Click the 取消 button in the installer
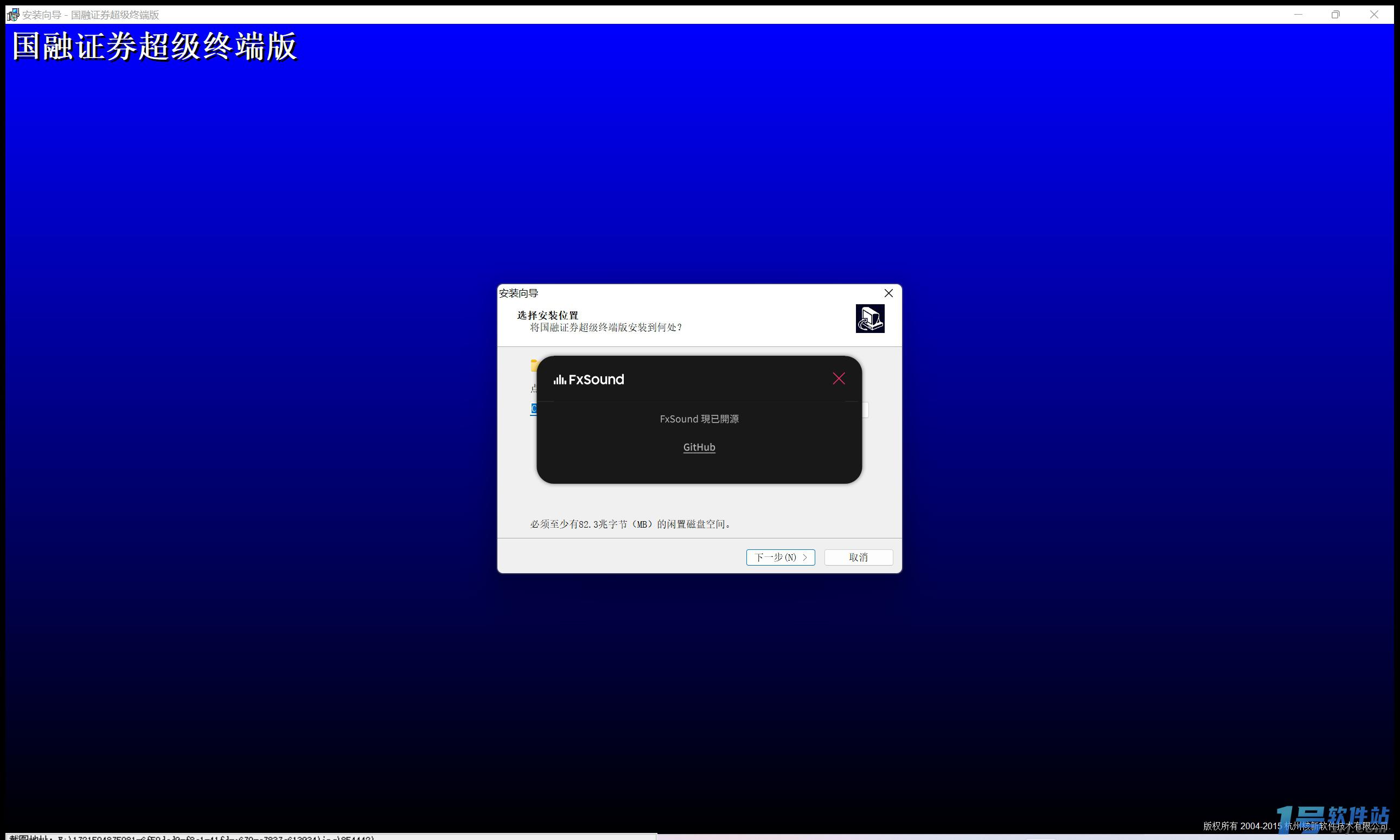 click(858, 557)
